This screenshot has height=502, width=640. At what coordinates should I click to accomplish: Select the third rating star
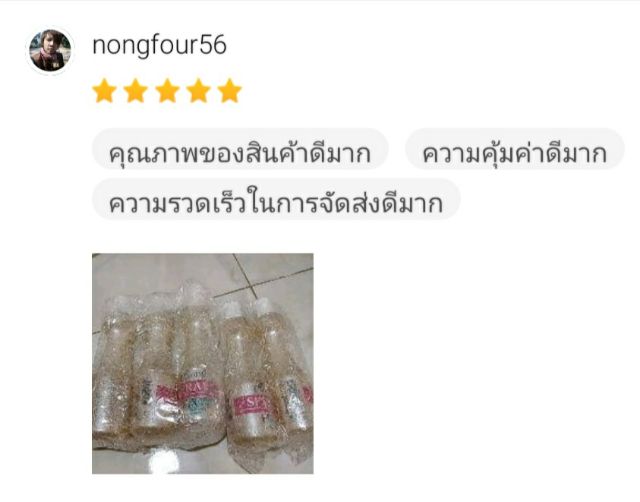[167, 91]
